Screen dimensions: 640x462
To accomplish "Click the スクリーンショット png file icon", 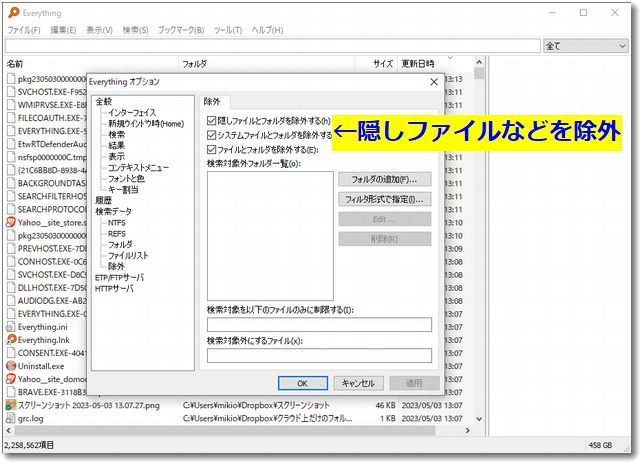I will tap(11, 405).
